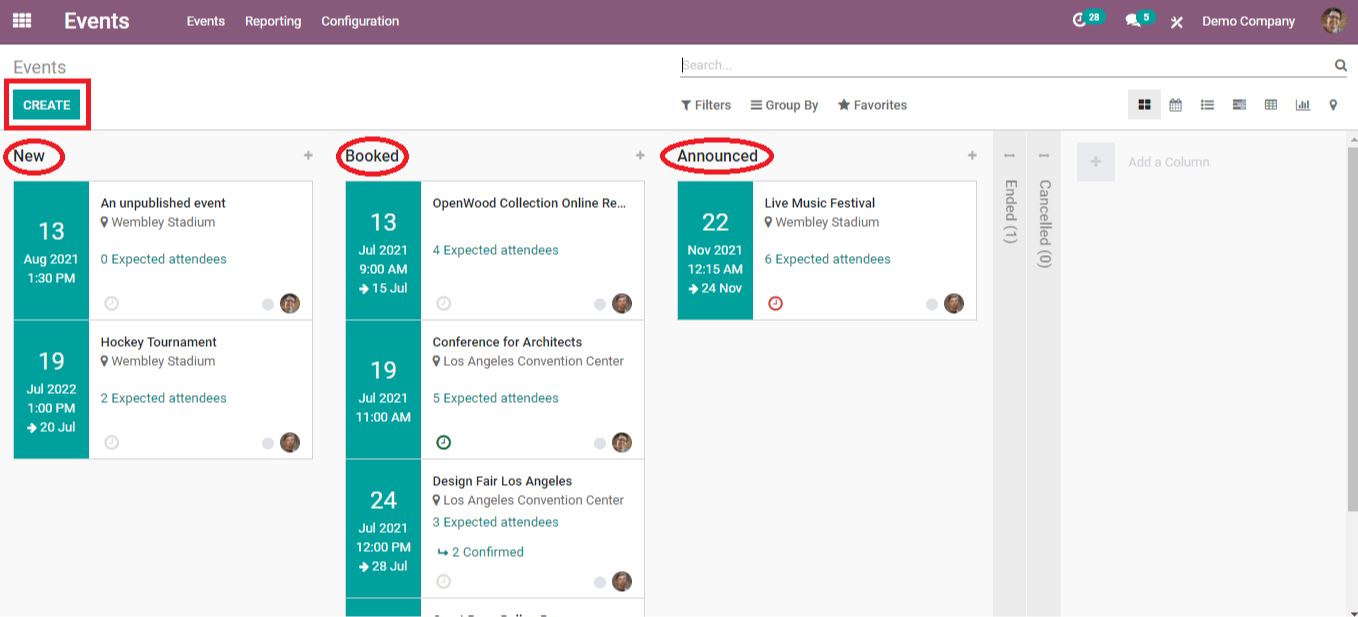Open the Reporting menu

(273, 21)
